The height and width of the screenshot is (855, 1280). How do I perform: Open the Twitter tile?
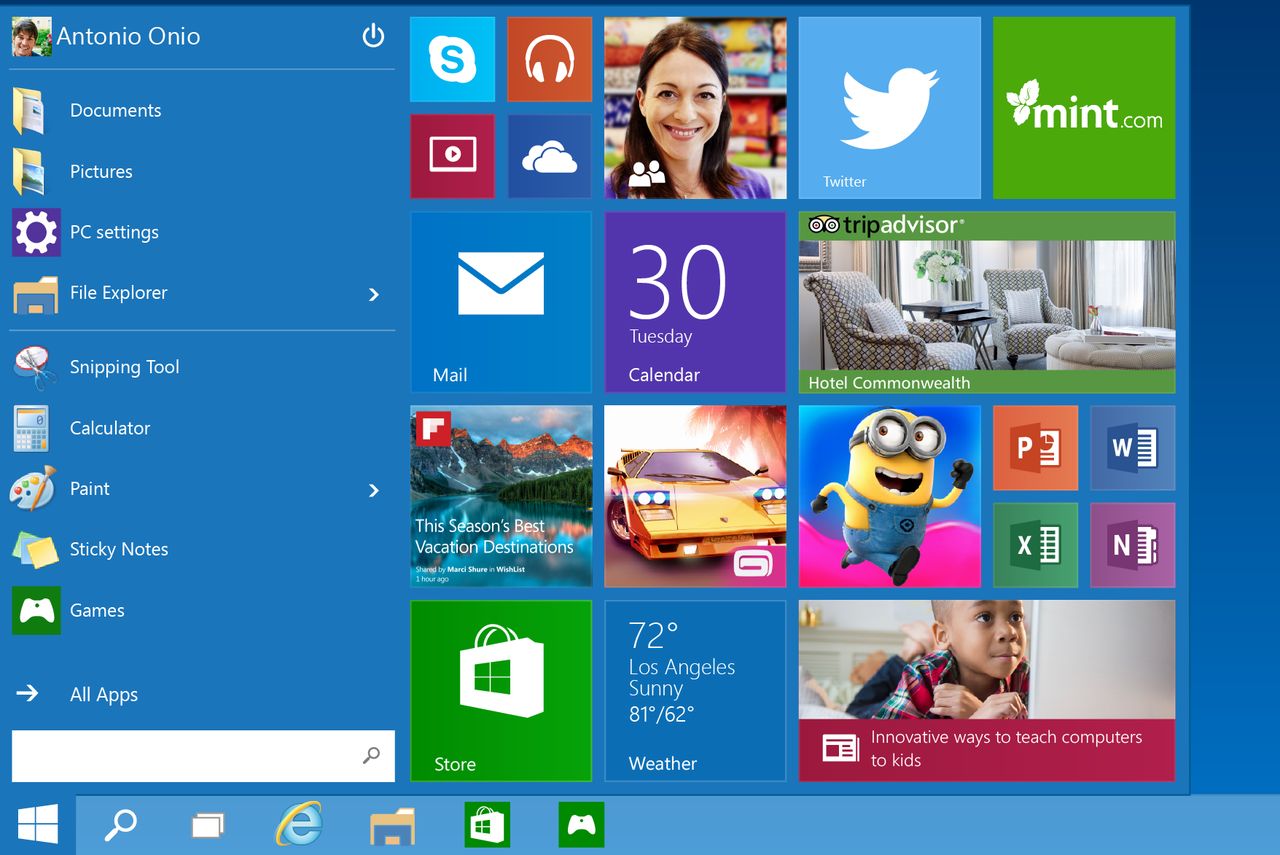click(x=889, y=108)
